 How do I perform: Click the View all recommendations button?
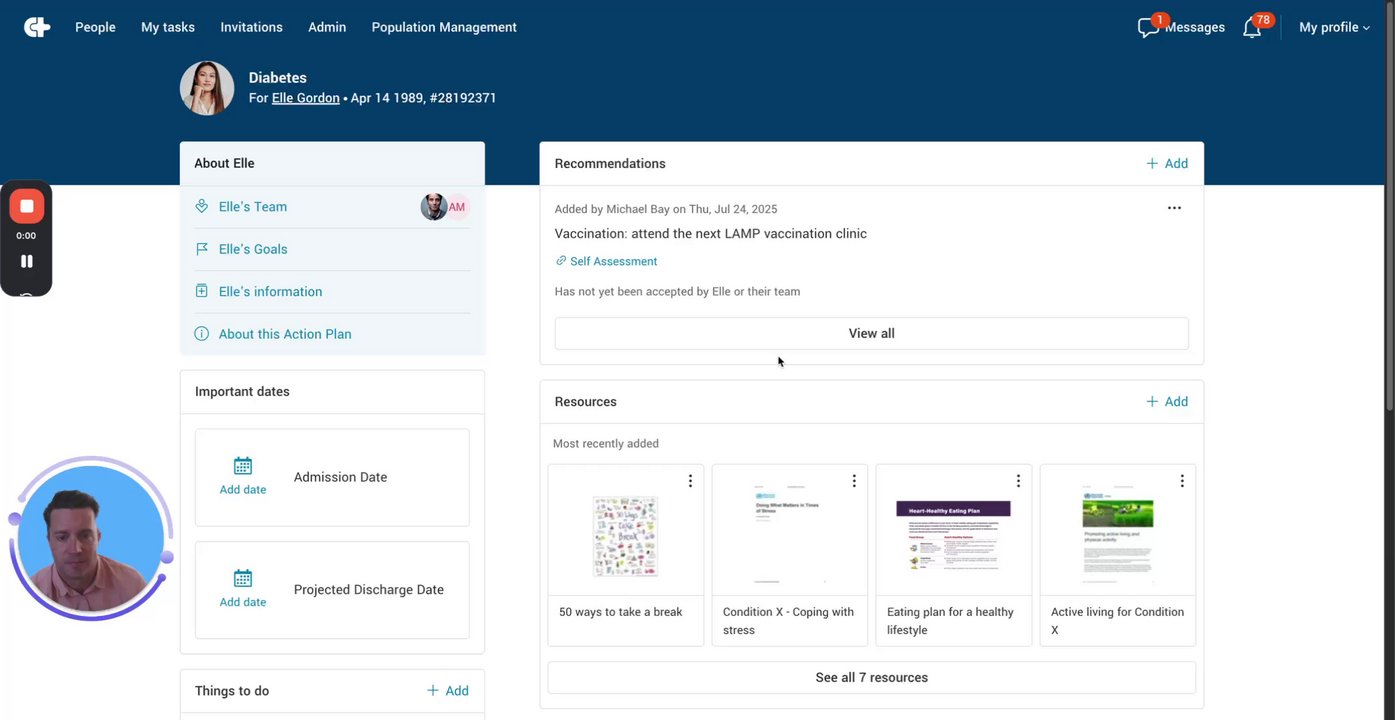(871, 333)
